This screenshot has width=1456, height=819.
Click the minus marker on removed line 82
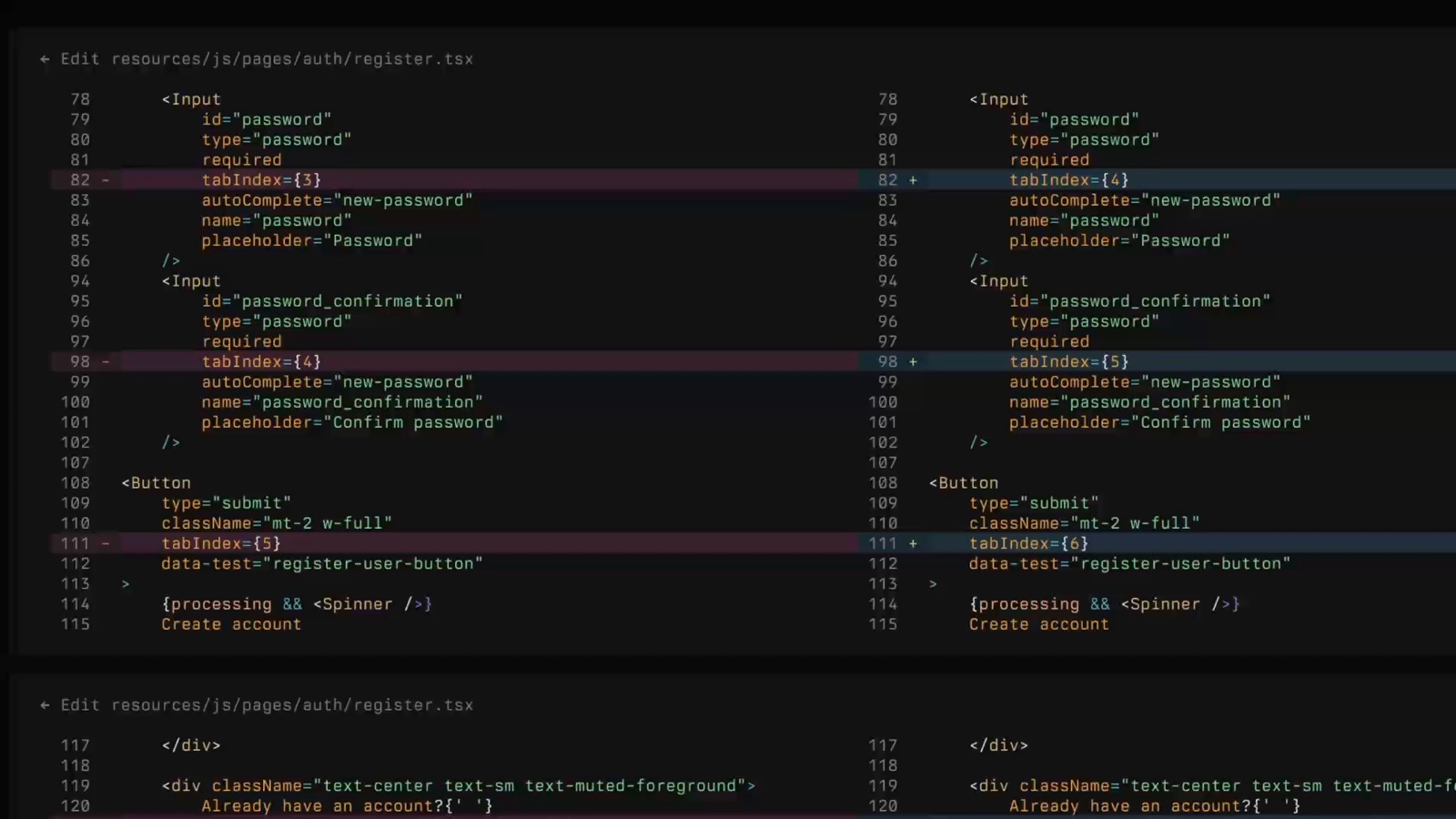click(x=106, y=180)
